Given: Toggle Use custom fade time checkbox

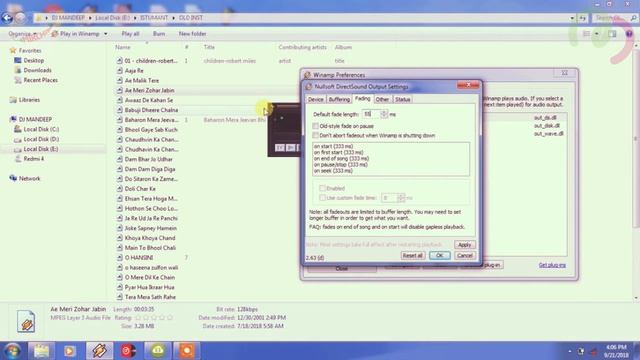Looking at the screenshot, I should tap(322, 198).
